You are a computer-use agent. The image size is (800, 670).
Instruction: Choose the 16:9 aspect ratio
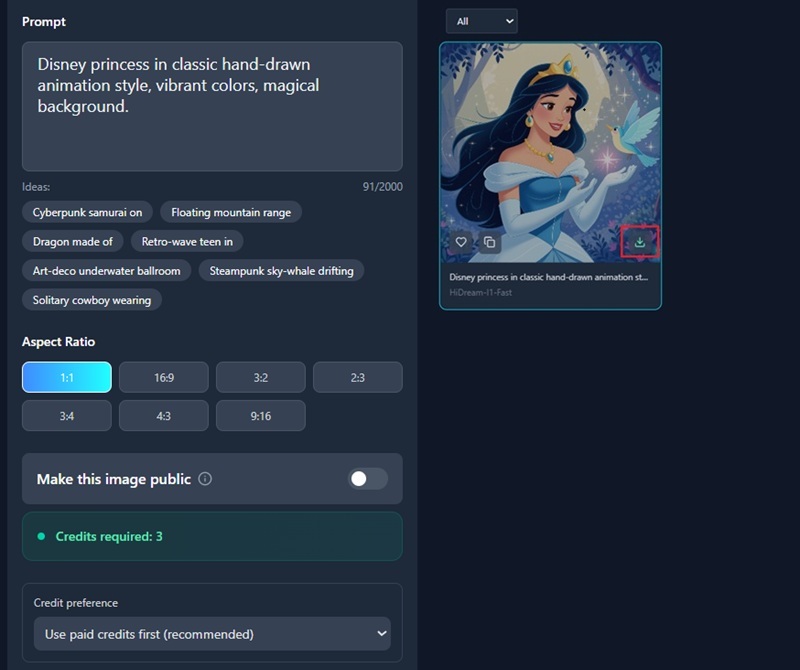coord(164,377)
